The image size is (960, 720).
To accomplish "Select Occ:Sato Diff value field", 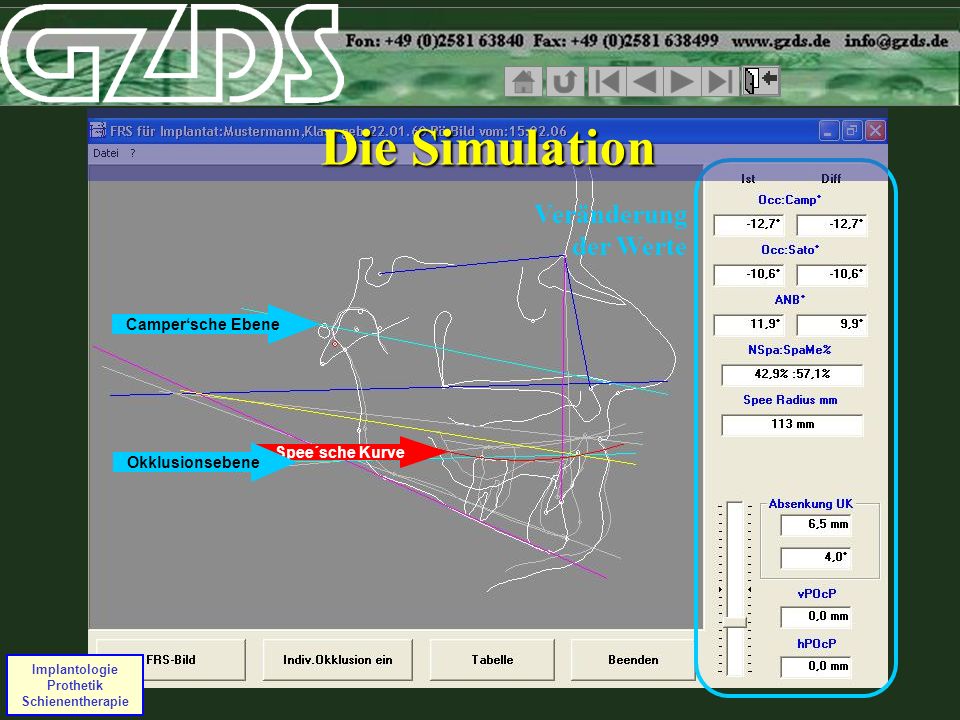I will (831, 274).
